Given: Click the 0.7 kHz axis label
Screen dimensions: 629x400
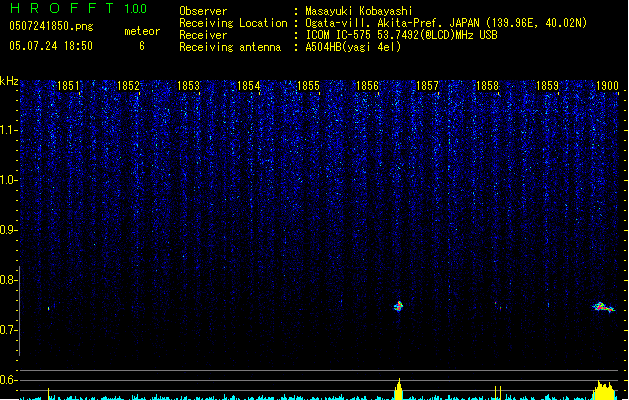Looking at the screenshot, I should click(8, 330).
